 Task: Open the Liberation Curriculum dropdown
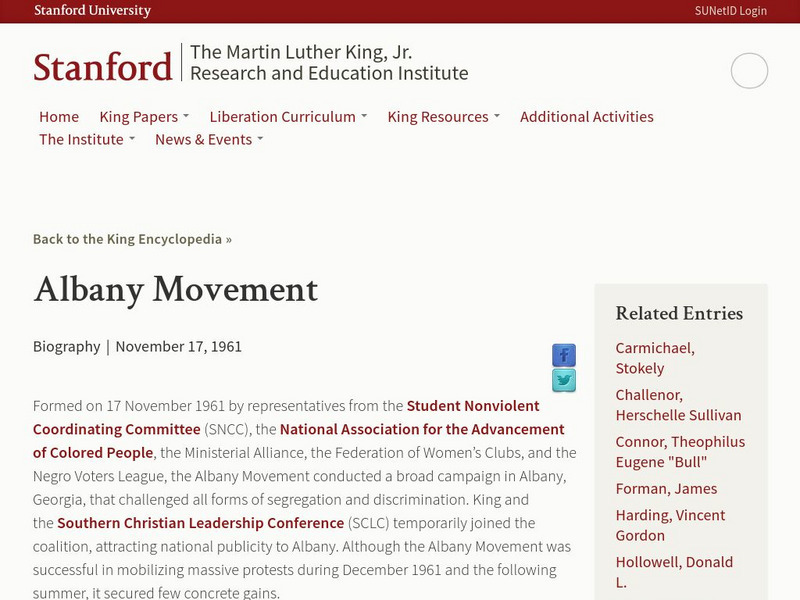click(282, 116)
